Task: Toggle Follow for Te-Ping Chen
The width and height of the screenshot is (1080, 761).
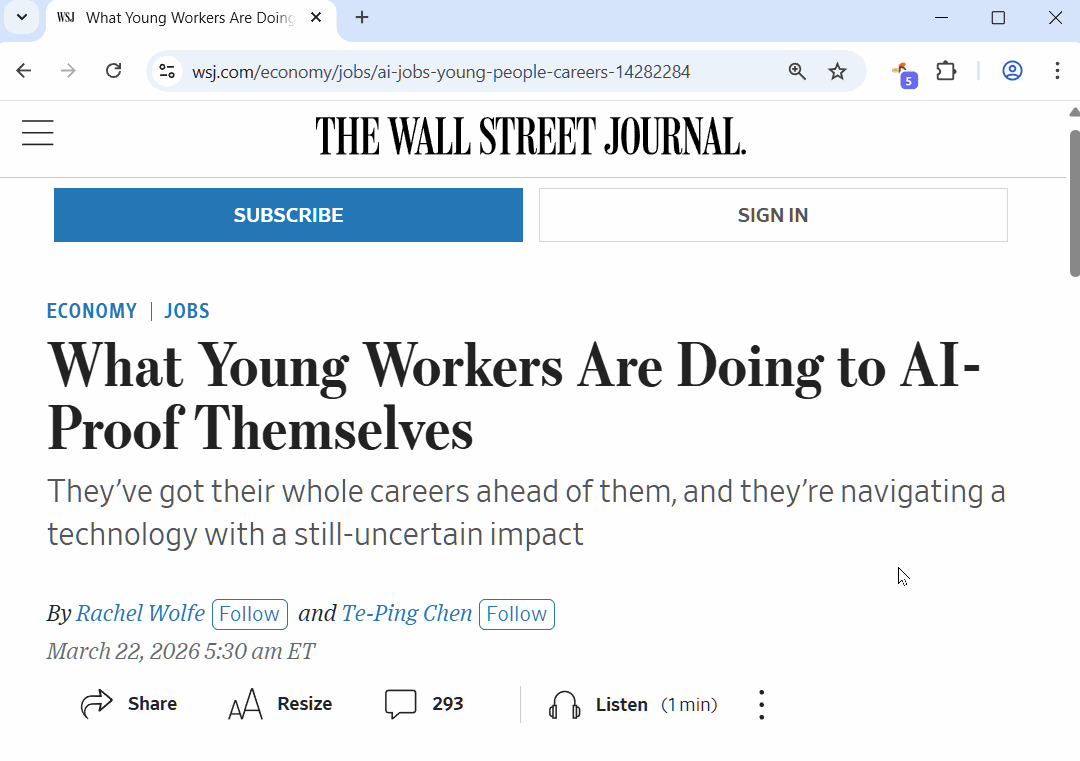Action: click(516, 614)
